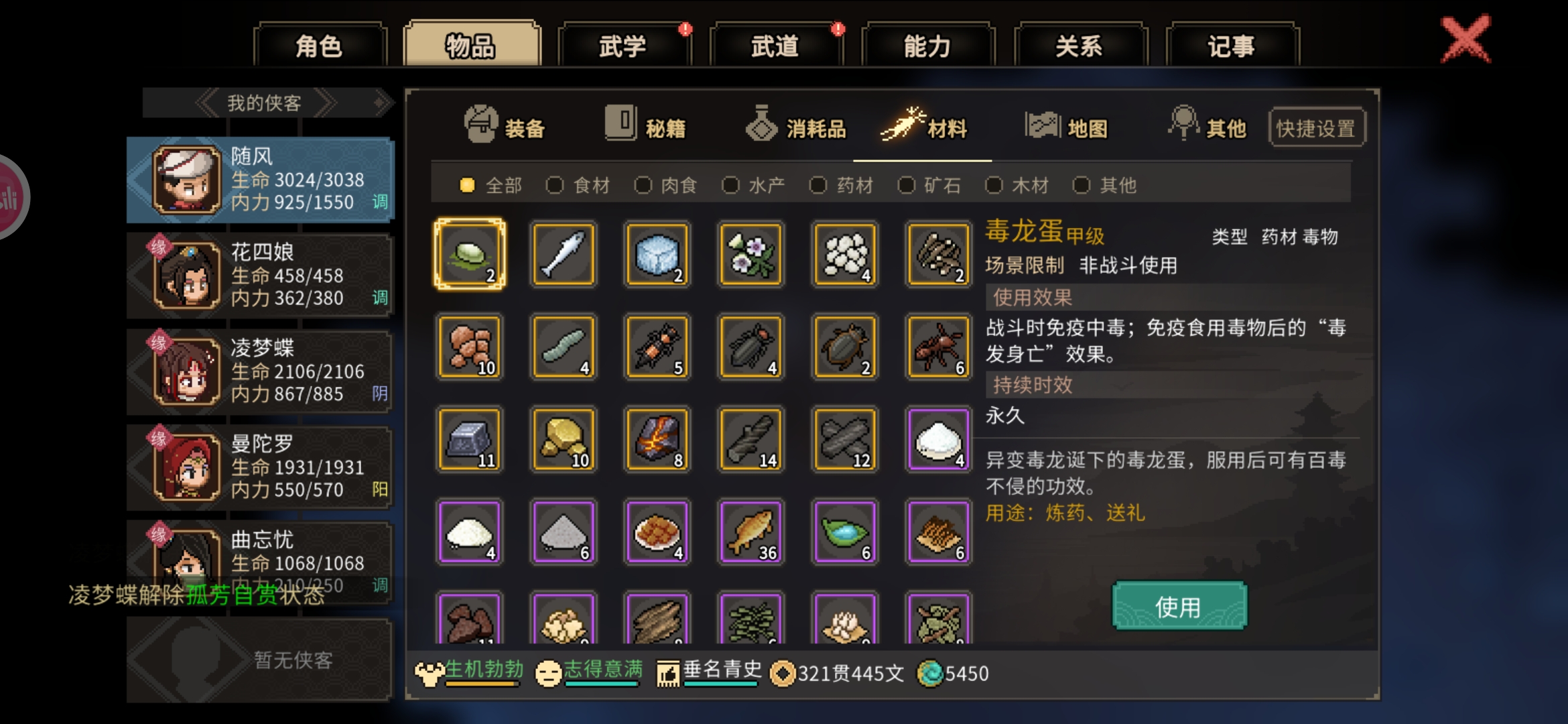Open 快捷设置 button
The width and height of the screenshot is (1568, 724).
pyautogui.click(x=1316, y=127)
